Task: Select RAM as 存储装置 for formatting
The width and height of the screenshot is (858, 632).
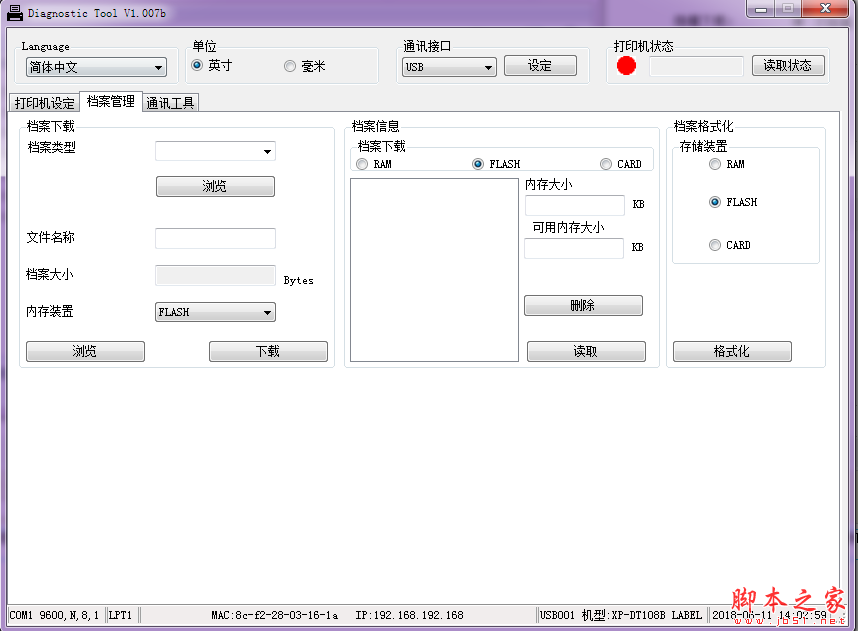Action: (715, 164)
